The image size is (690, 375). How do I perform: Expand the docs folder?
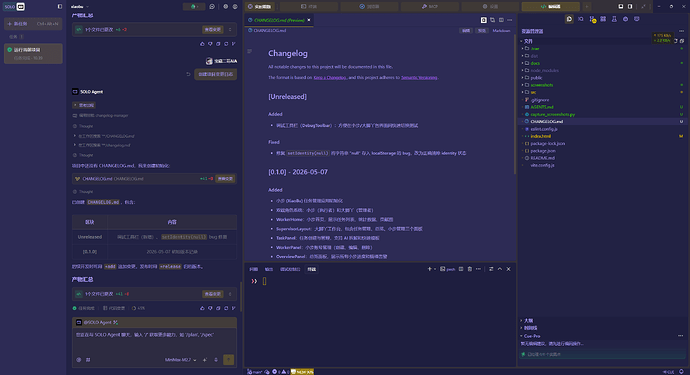click(535, 63)
